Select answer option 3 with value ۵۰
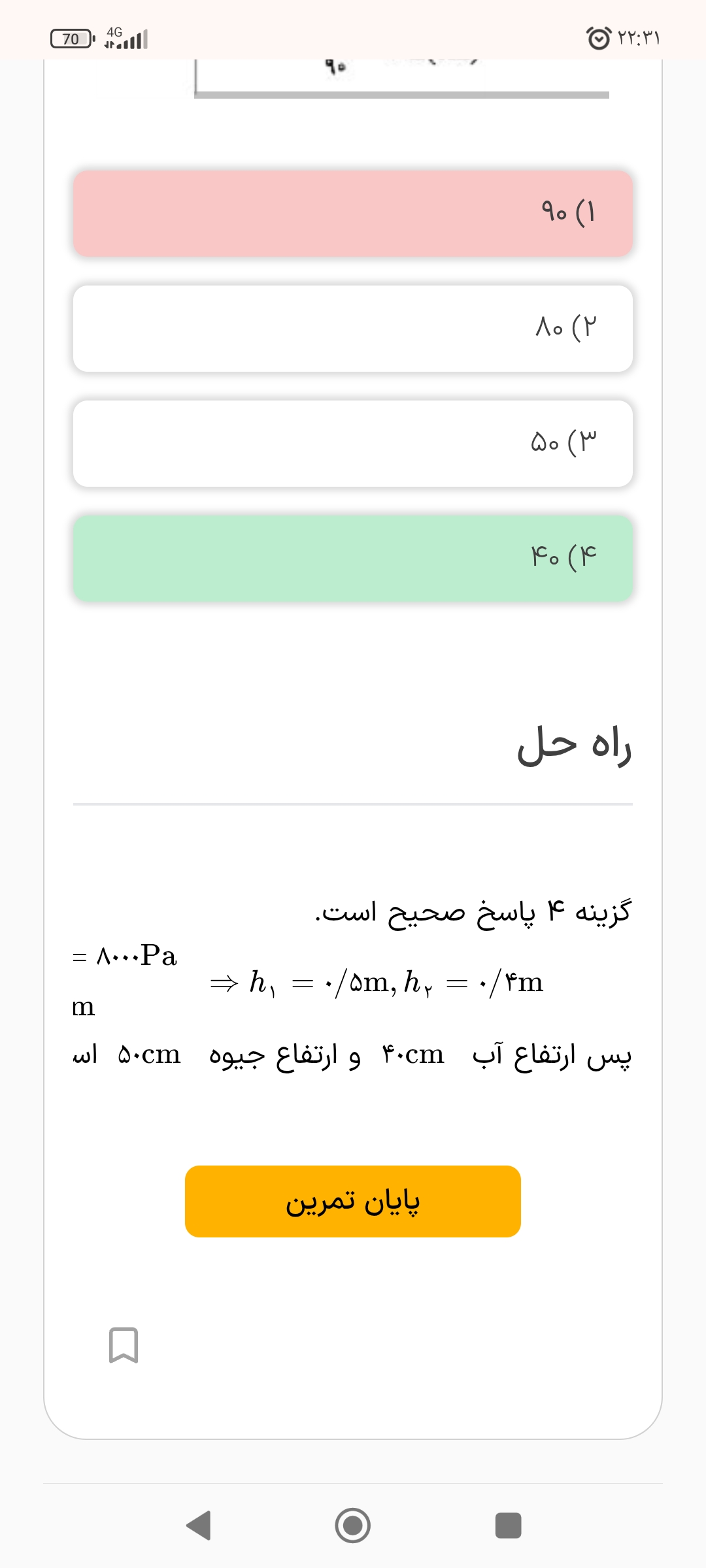The image size is (706, 1568). pyautogui.click(x=353, y=443)
